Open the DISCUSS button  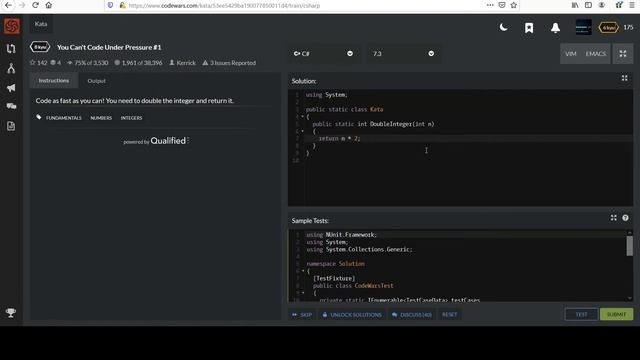(412, 315)
